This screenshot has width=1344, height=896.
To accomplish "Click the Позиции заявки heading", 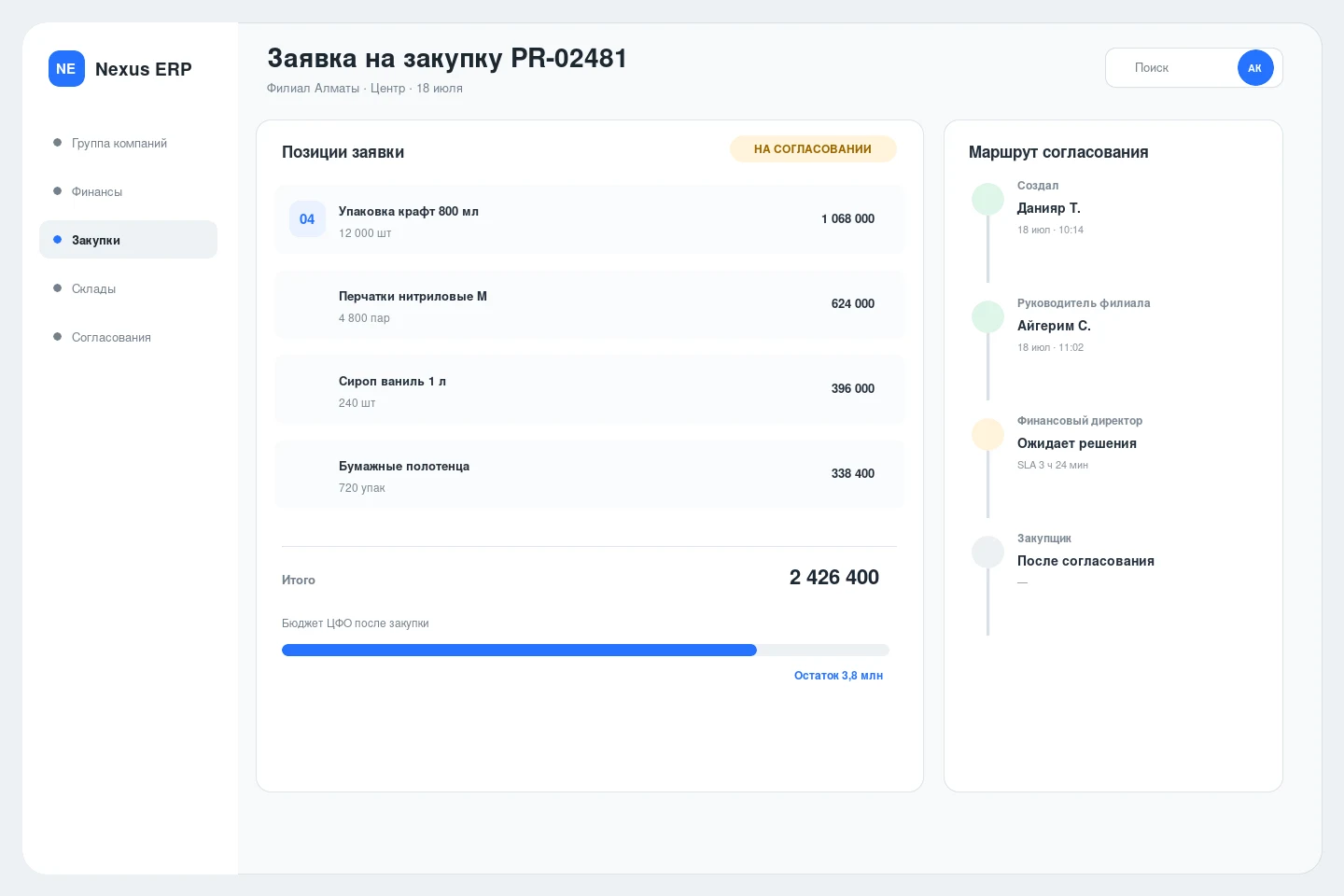I will (x=343, y=152).
